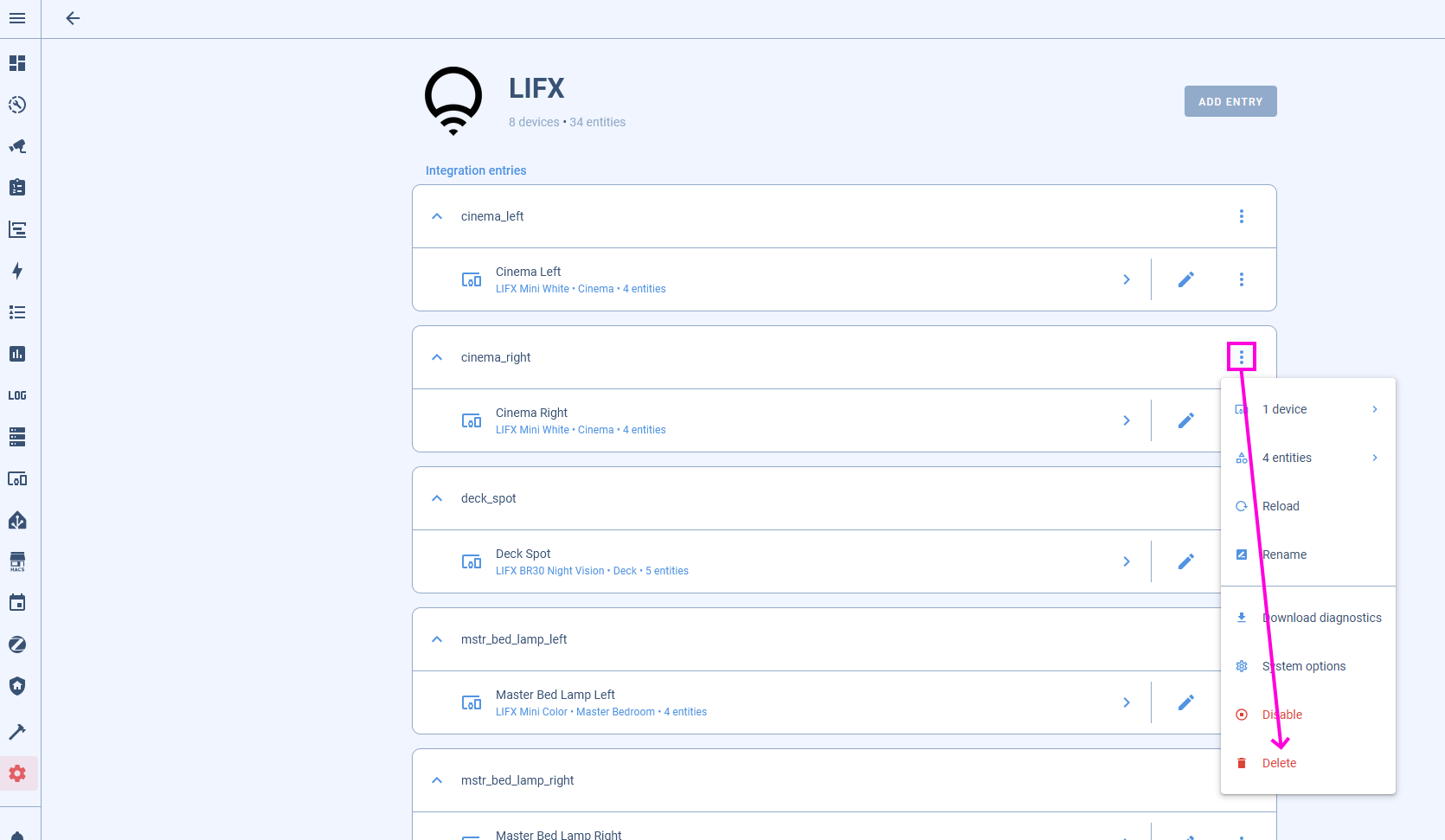Open Master Bed Lamp Left via right chevron
This screenshot has height=840, width=1445.
1127,702
